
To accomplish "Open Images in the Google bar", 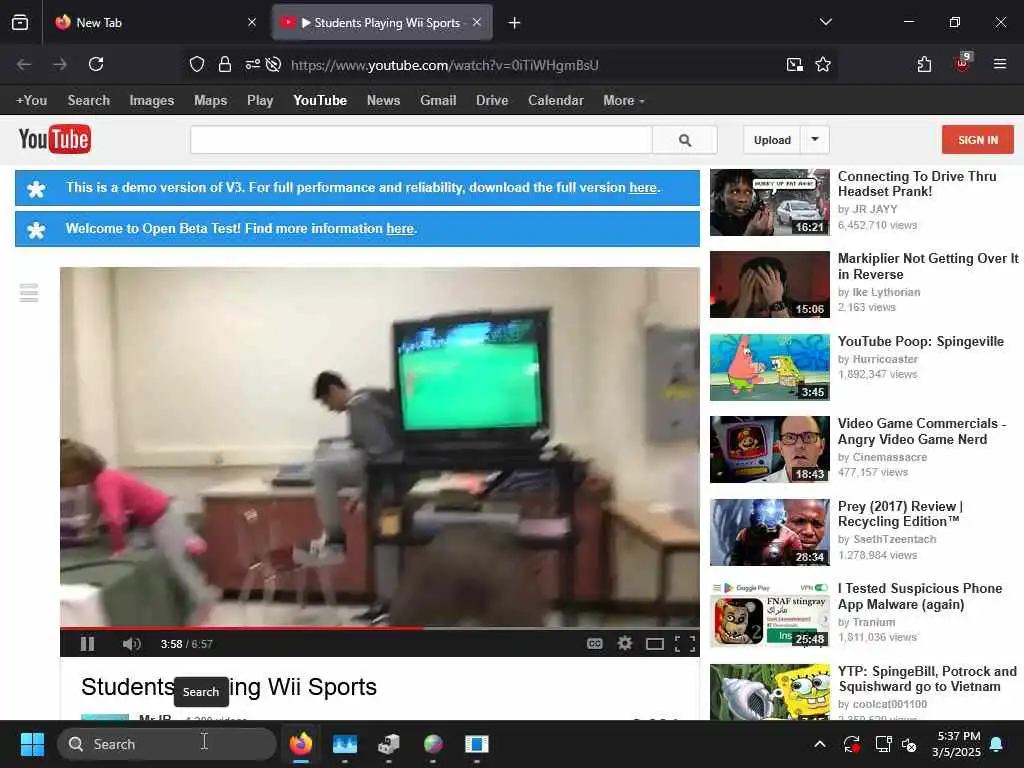I will [152, 101].
